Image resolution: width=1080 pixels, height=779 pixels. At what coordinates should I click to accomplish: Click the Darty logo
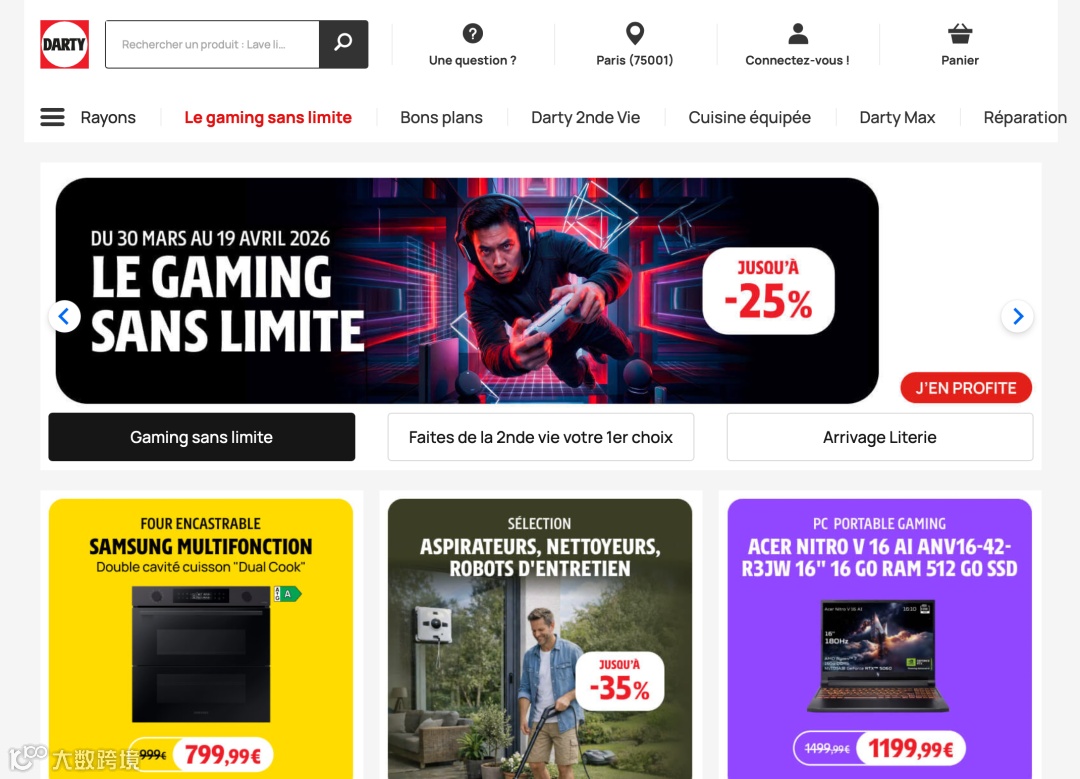pyautogui.click(x=64, y=44)
